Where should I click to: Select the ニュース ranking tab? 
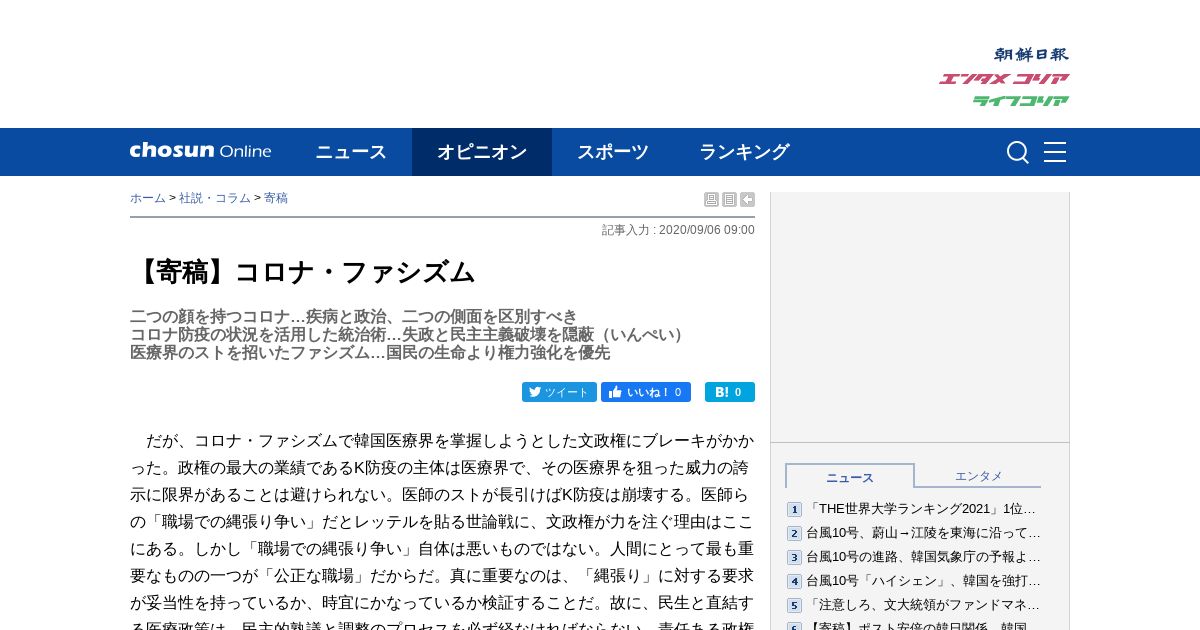850,477
